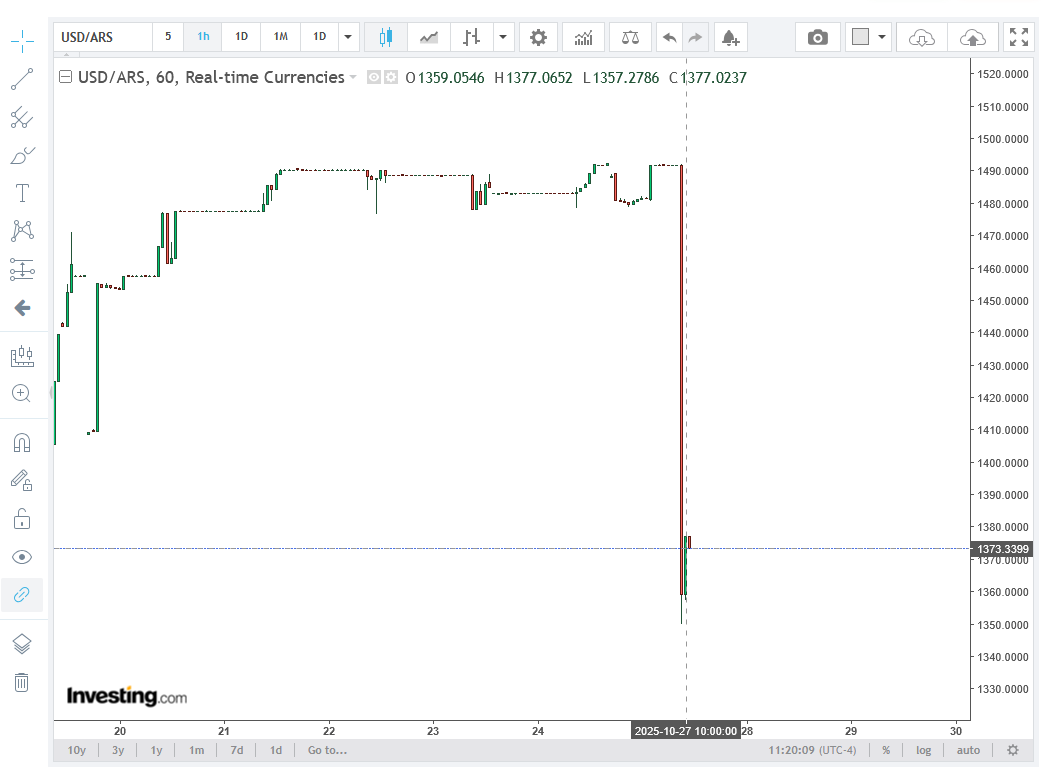This screenshot has width=1048, height=771.
Task: Set range to 1y
Action: [156, 750]
